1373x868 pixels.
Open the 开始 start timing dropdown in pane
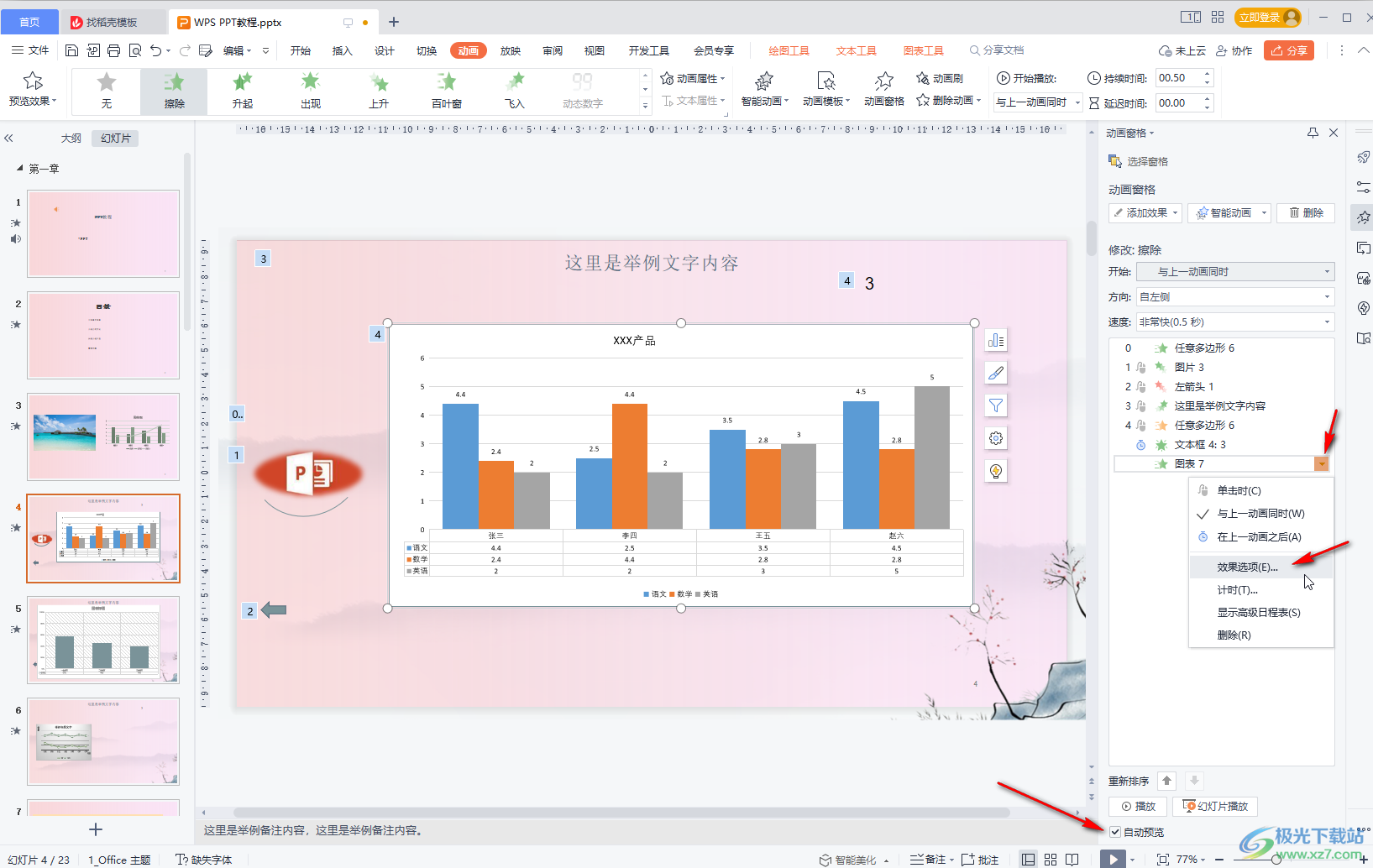(1234, 271)
